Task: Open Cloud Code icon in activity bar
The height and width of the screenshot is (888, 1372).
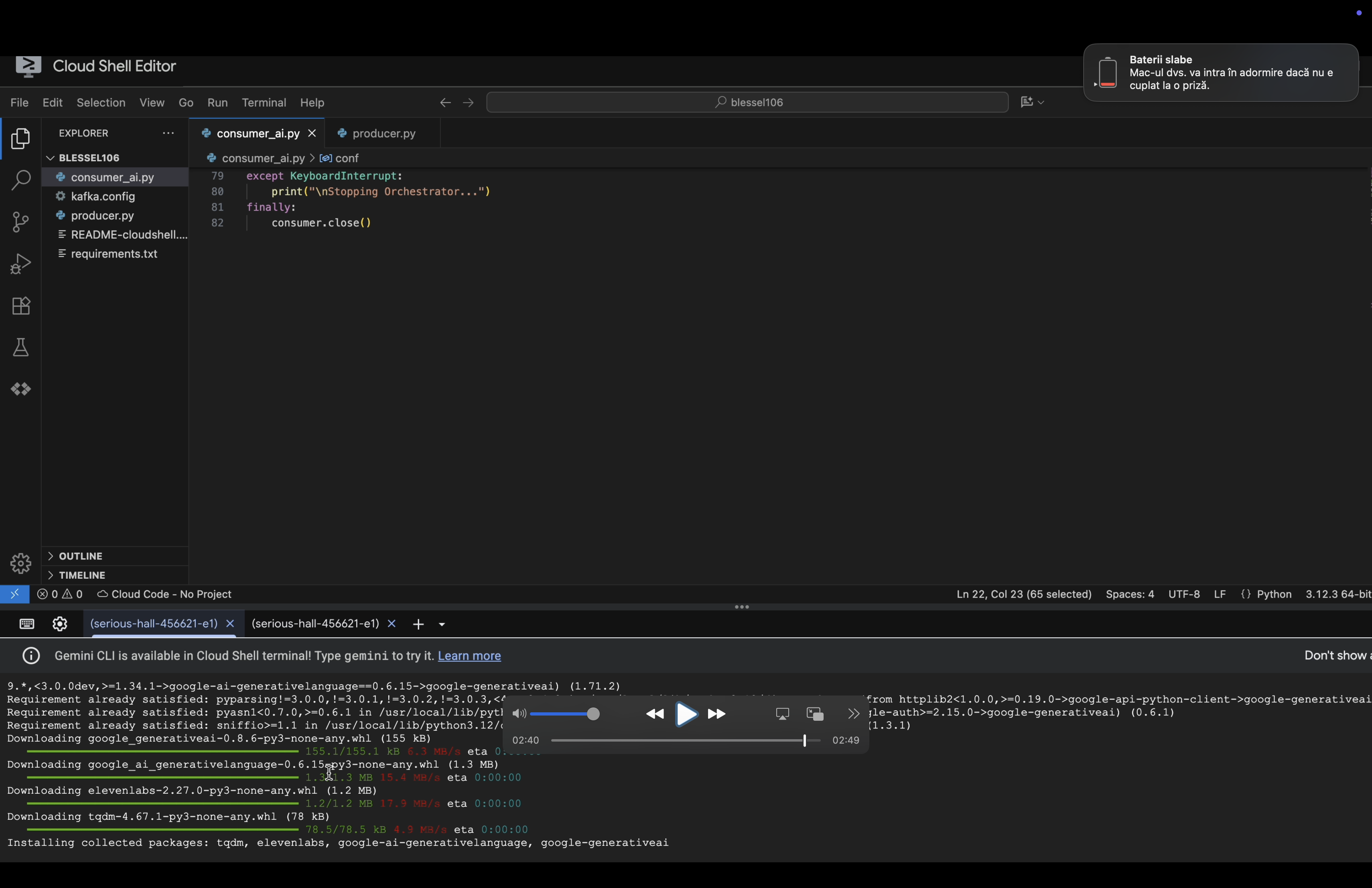Action: tap(21, 389)
